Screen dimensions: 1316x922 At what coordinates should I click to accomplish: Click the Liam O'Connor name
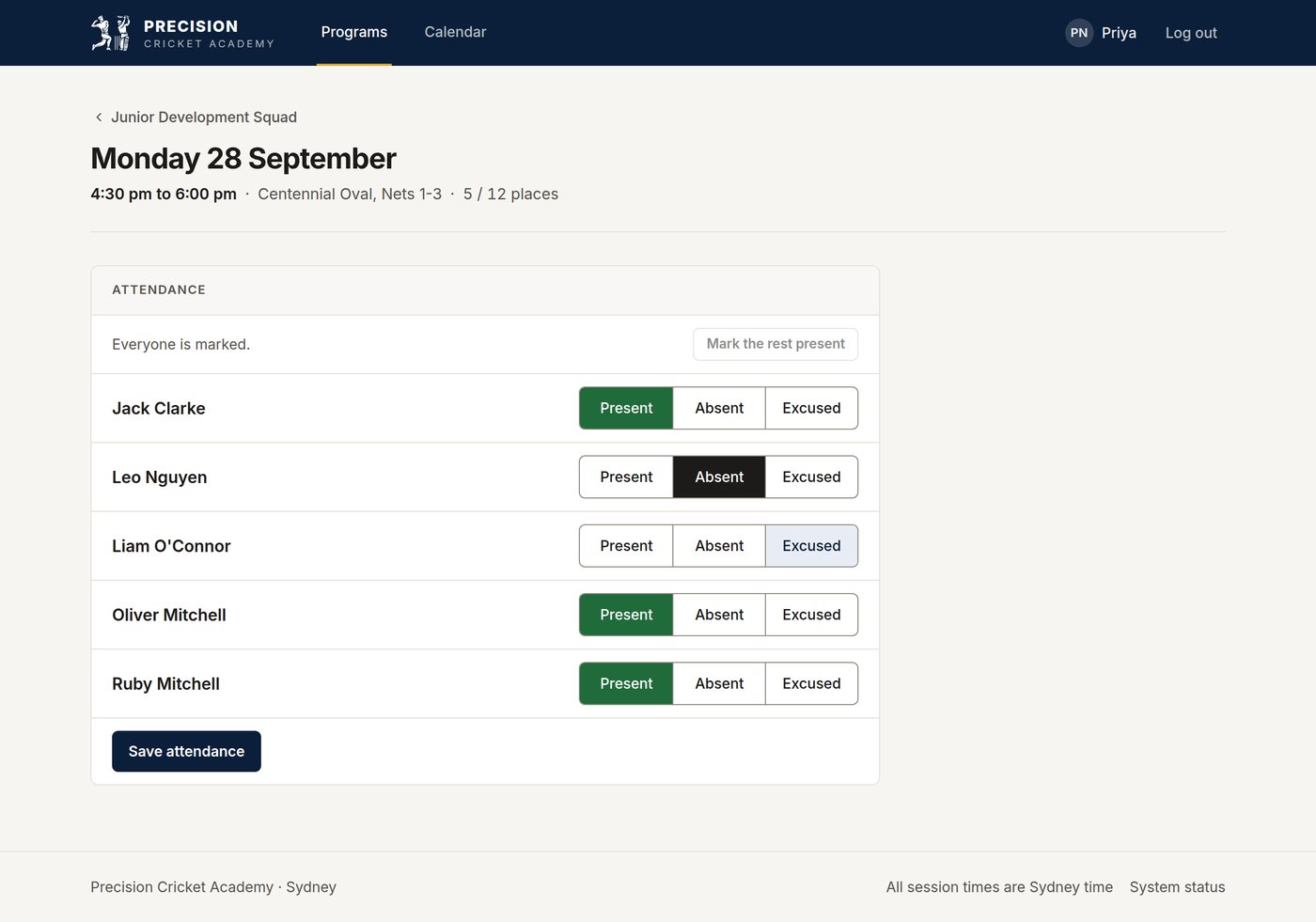click(171, 546)
